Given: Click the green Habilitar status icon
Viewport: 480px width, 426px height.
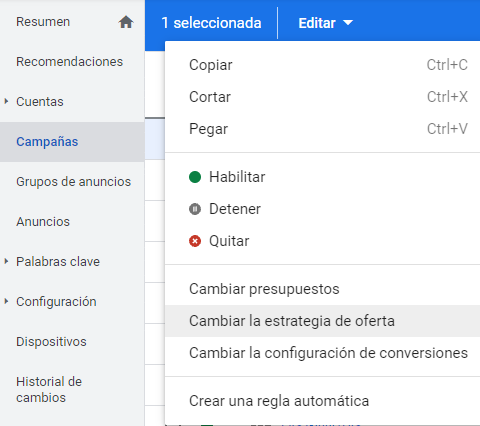Looking at the screenshot, I should pyautogui.click(x=195, y=177).
